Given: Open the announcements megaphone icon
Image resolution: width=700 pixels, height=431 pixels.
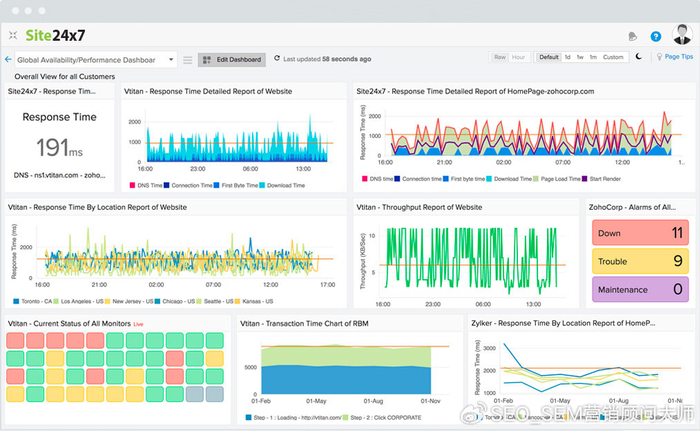Looking at the screenshot, I should point(632,36).
